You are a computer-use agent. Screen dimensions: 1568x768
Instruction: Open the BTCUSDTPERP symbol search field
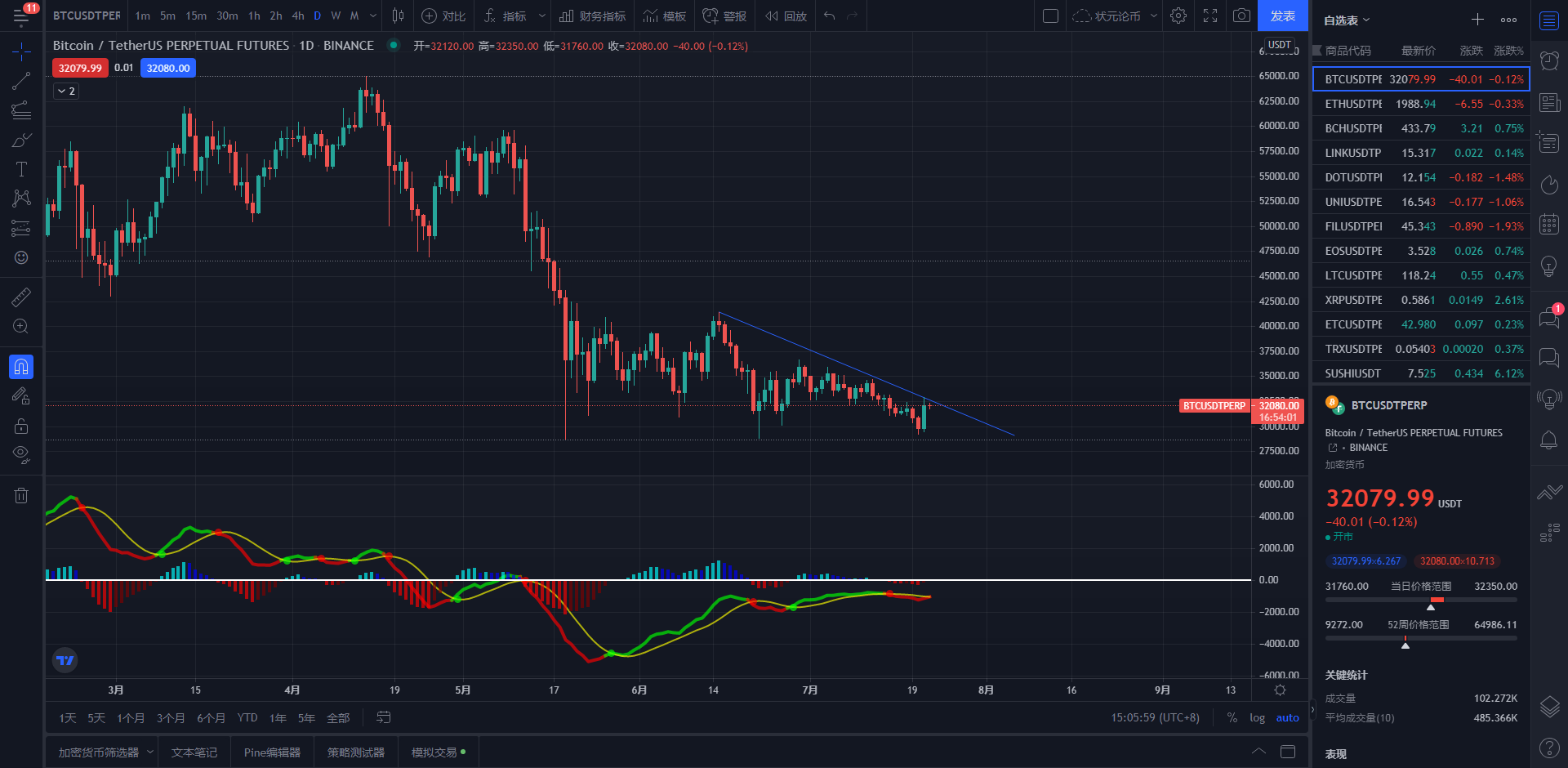pos(87,16)
